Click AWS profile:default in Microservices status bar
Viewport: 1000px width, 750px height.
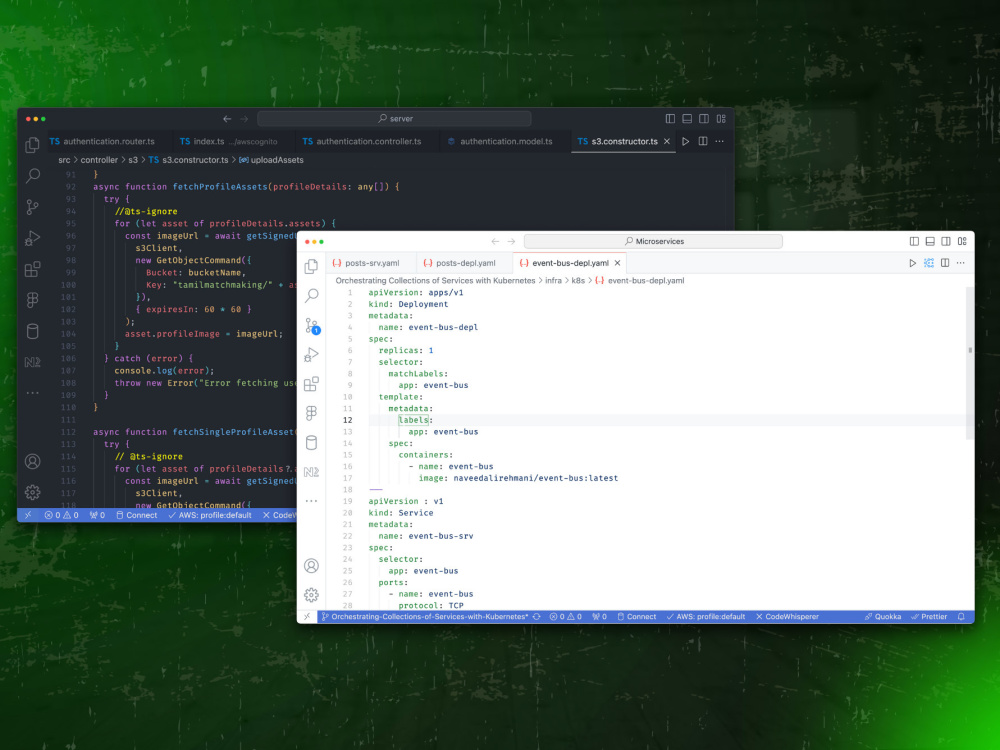click(x=705, y=617)
